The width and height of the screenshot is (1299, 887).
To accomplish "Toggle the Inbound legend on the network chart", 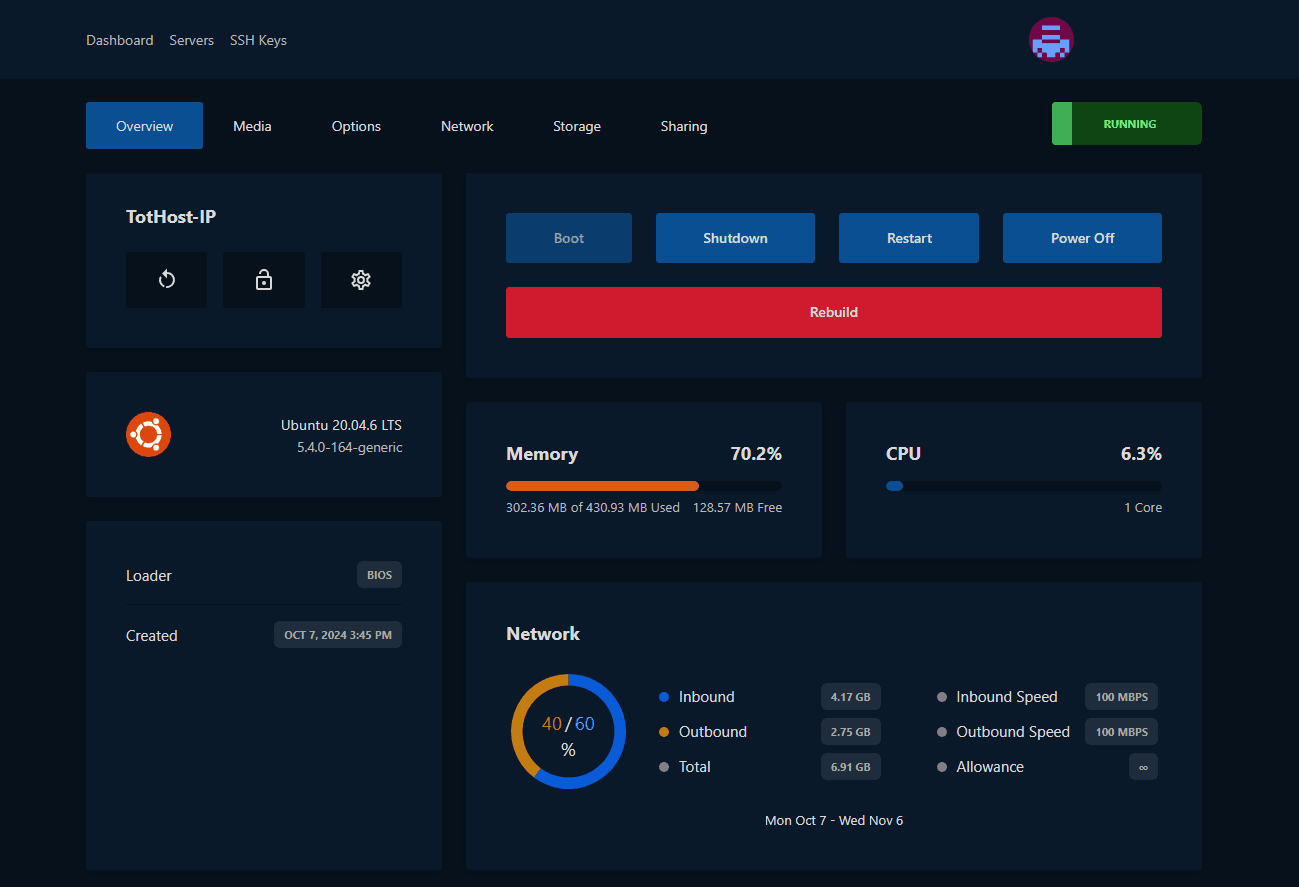I will [707, 696].
